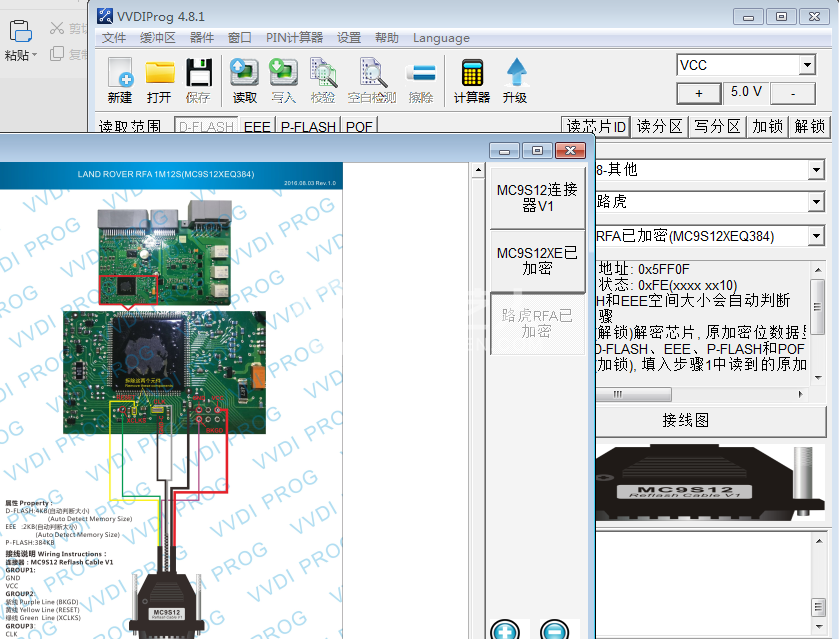Select the EEE read range option
The image size is (839, 639).
point(257,126)
